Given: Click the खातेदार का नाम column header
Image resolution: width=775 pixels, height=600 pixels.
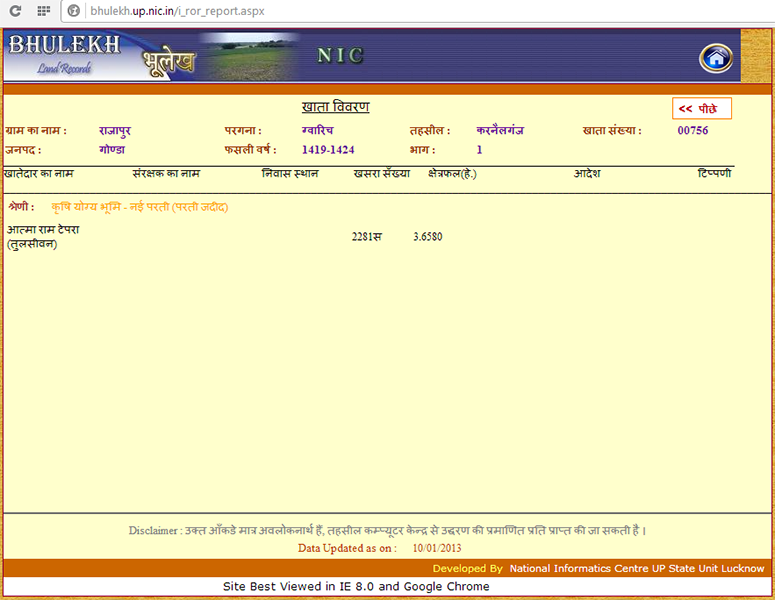Looking at the screenshot, I should point(39,174).
